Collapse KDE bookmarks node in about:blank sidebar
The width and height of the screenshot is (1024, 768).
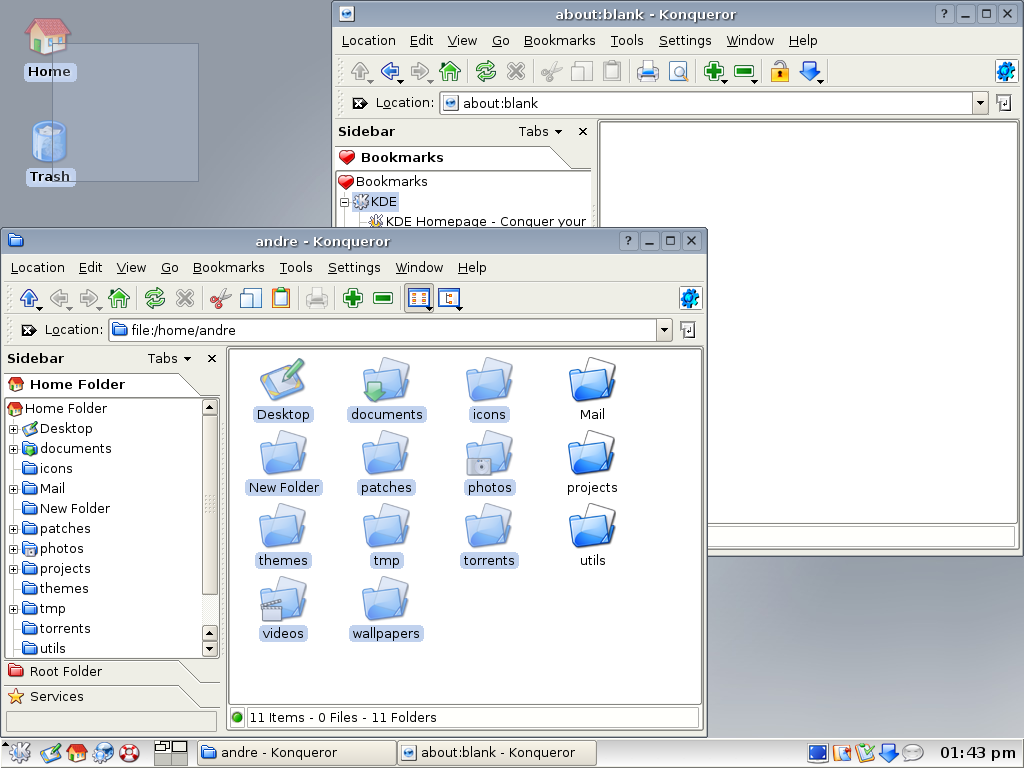(344, 202)
